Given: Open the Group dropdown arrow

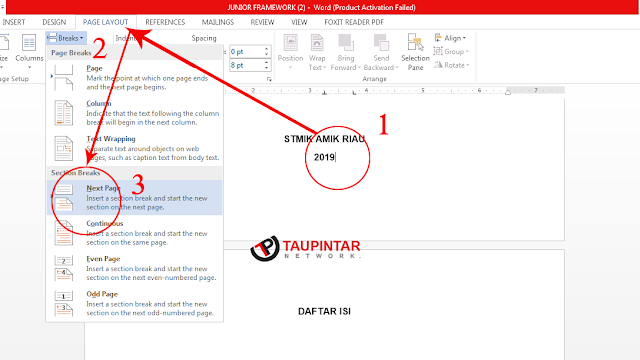Looking at the screenshot, I should 467,52.
